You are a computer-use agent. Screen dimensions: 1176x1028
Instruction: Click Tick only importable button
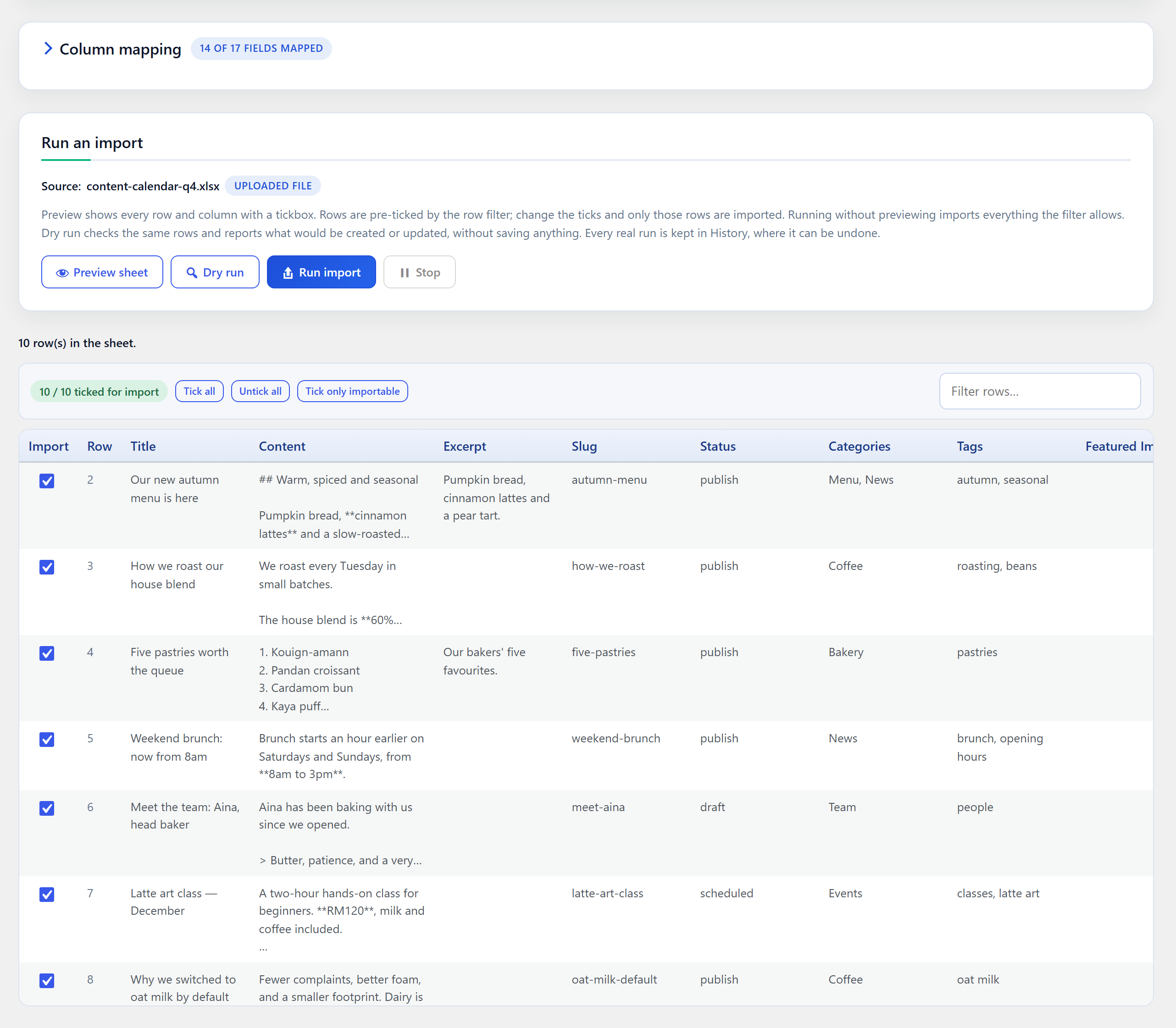tap(352, 391)
